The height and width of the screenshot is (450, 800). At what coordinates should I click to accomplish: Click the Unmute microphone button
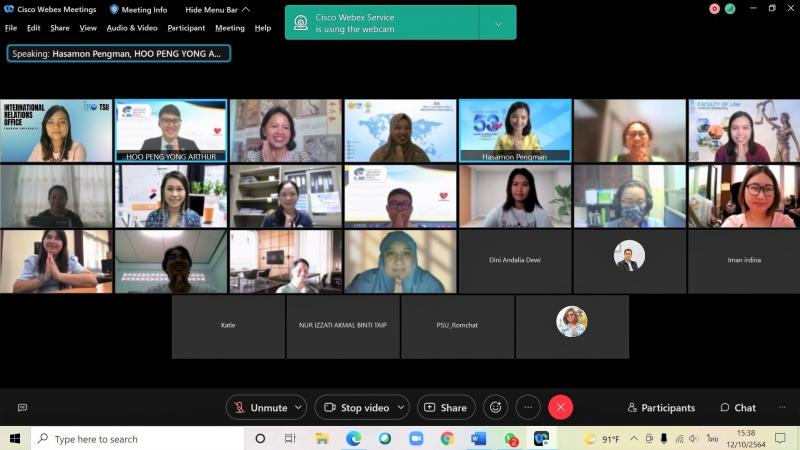point(260,408)
